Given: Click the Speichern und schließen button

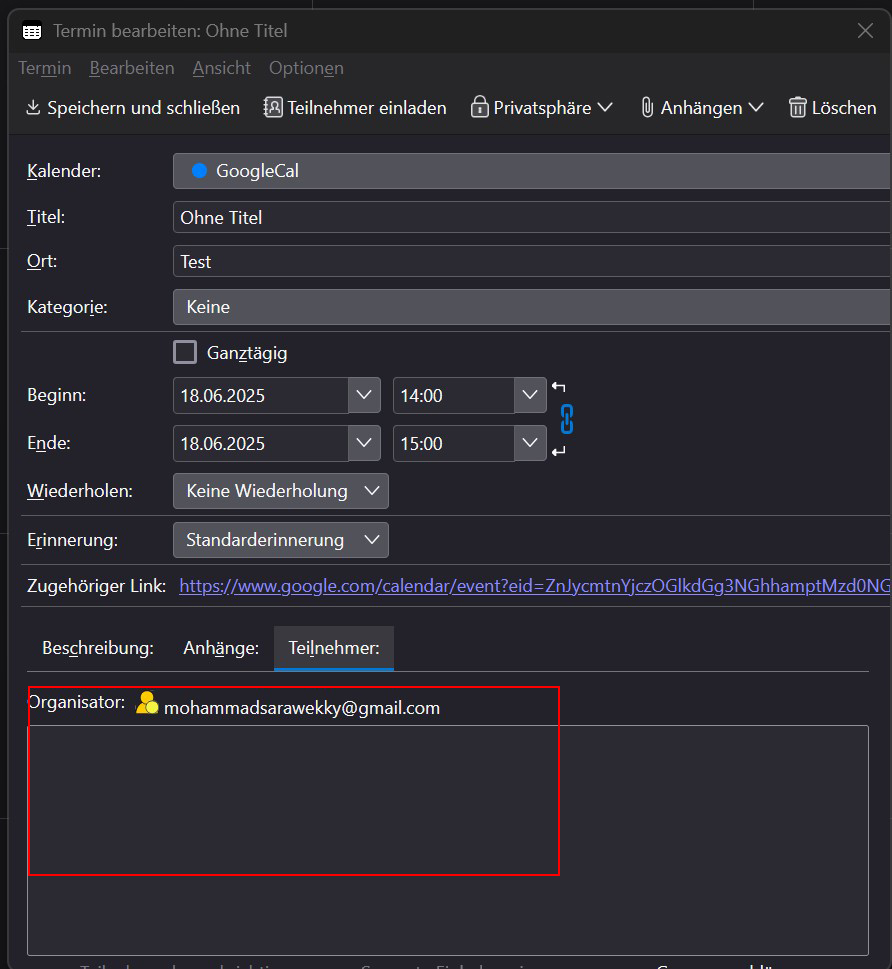Looking at the screenshot, I should coord(133,108).
